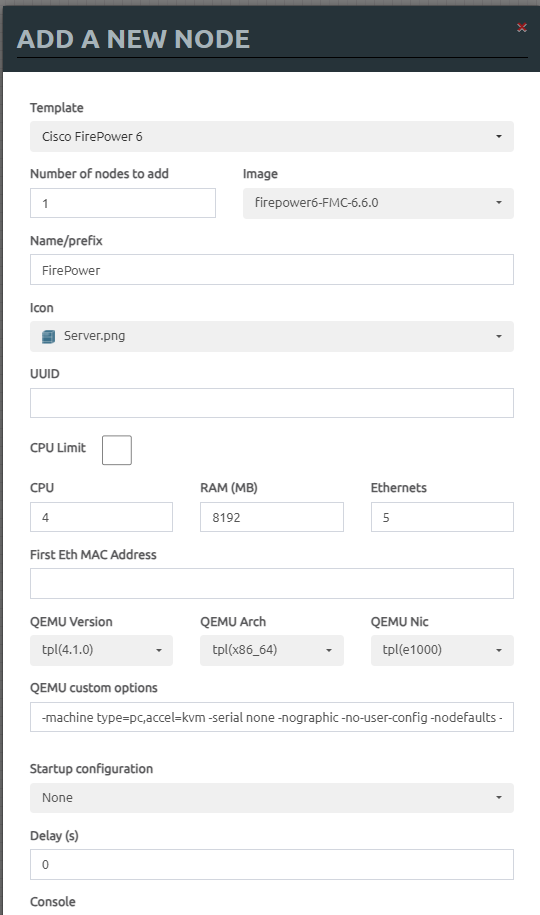
Task: Open the QEMU Arch dropdown tpl(x86_64)
Action: coord(271,650)
